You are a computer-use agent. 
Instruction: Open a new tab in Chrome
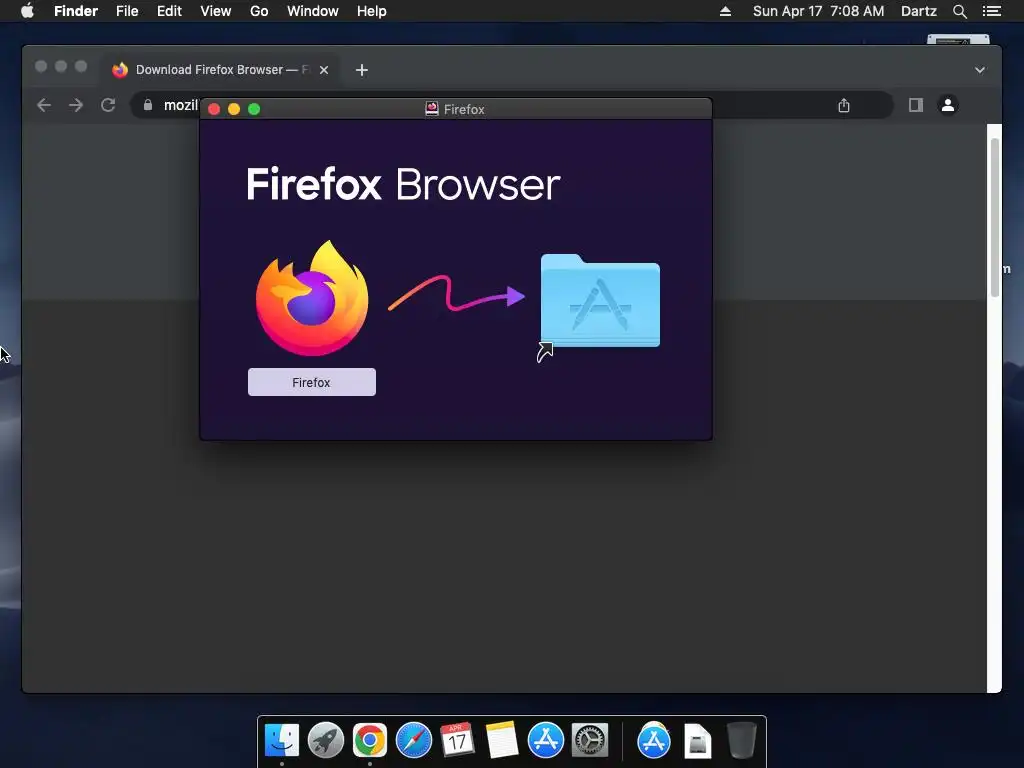(362, 70)
